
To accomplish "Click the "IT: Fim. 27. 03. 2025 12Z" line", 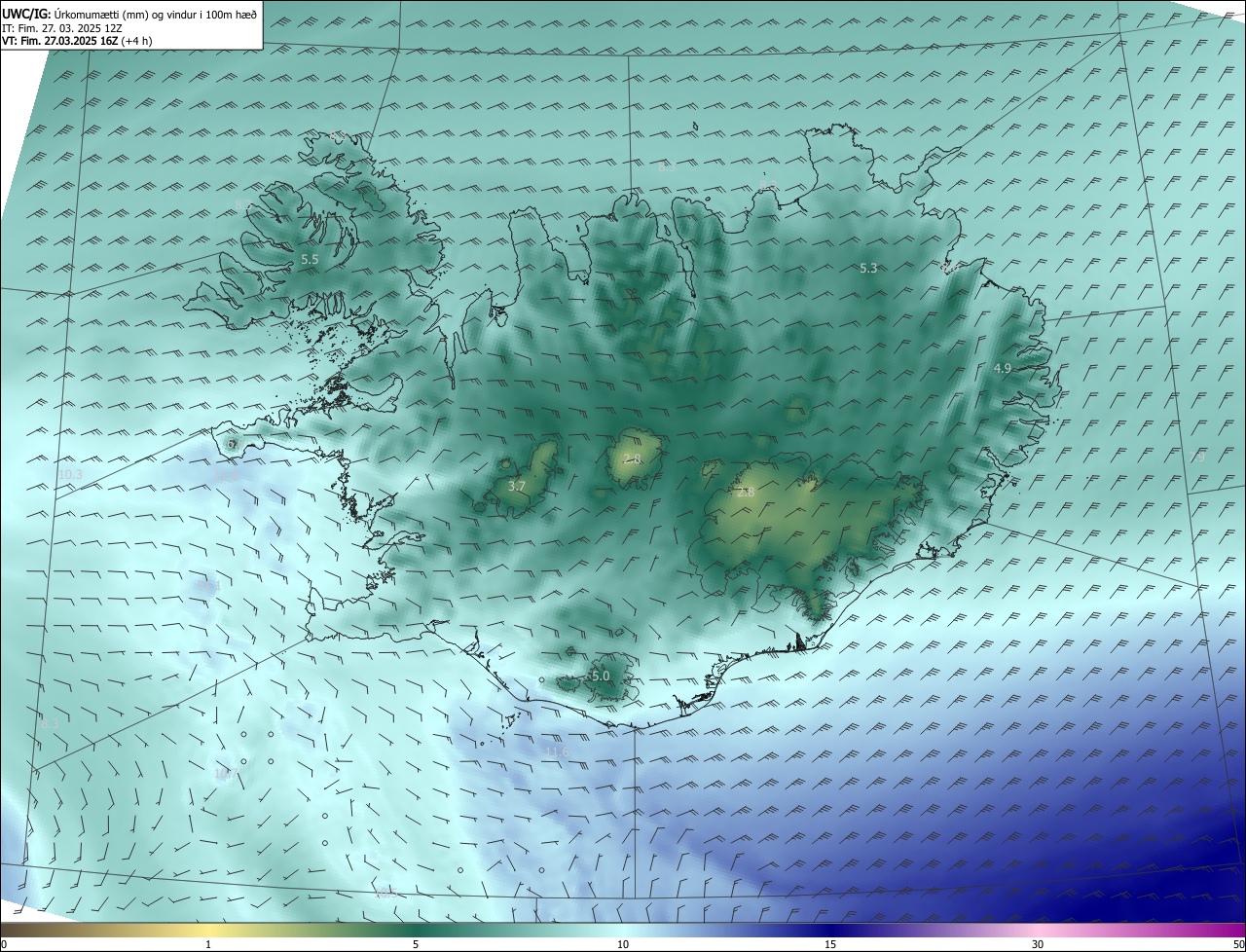I will 63,28.
